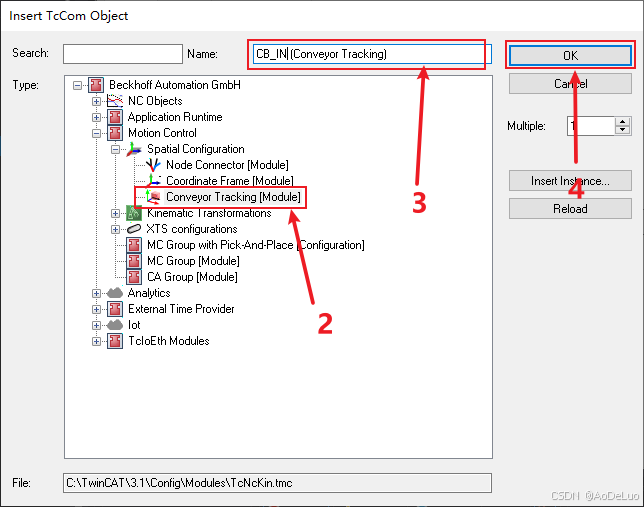Select the XTS configurations label
Screen dimensions: 644x507
[x=192, y=229]
